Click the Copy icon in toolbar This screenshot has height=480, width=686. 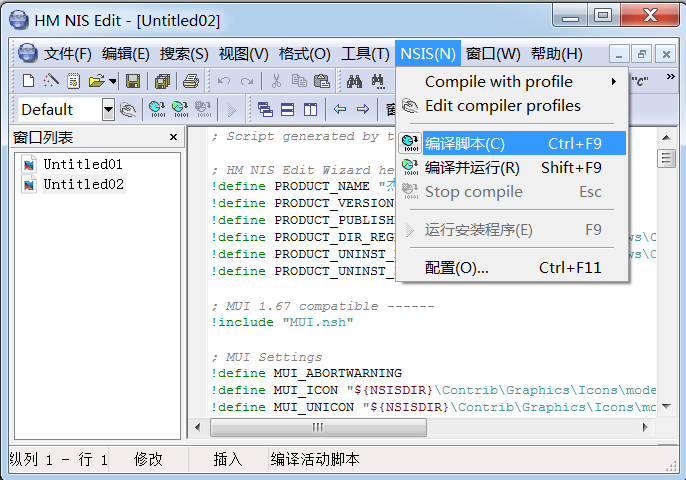tap(299, 81)
